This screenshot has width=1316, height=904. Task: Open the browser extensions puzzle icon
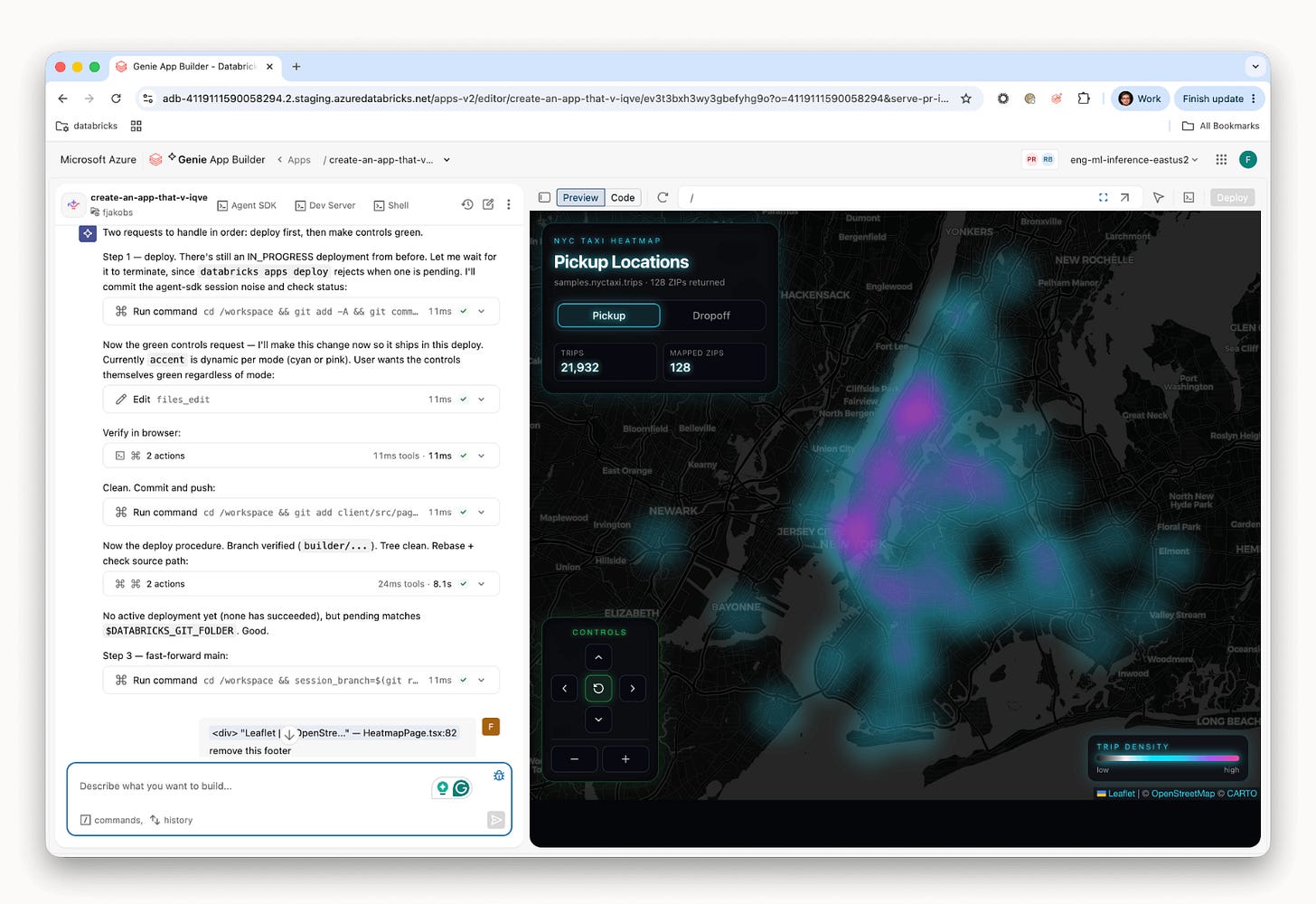coord(1084,99)
